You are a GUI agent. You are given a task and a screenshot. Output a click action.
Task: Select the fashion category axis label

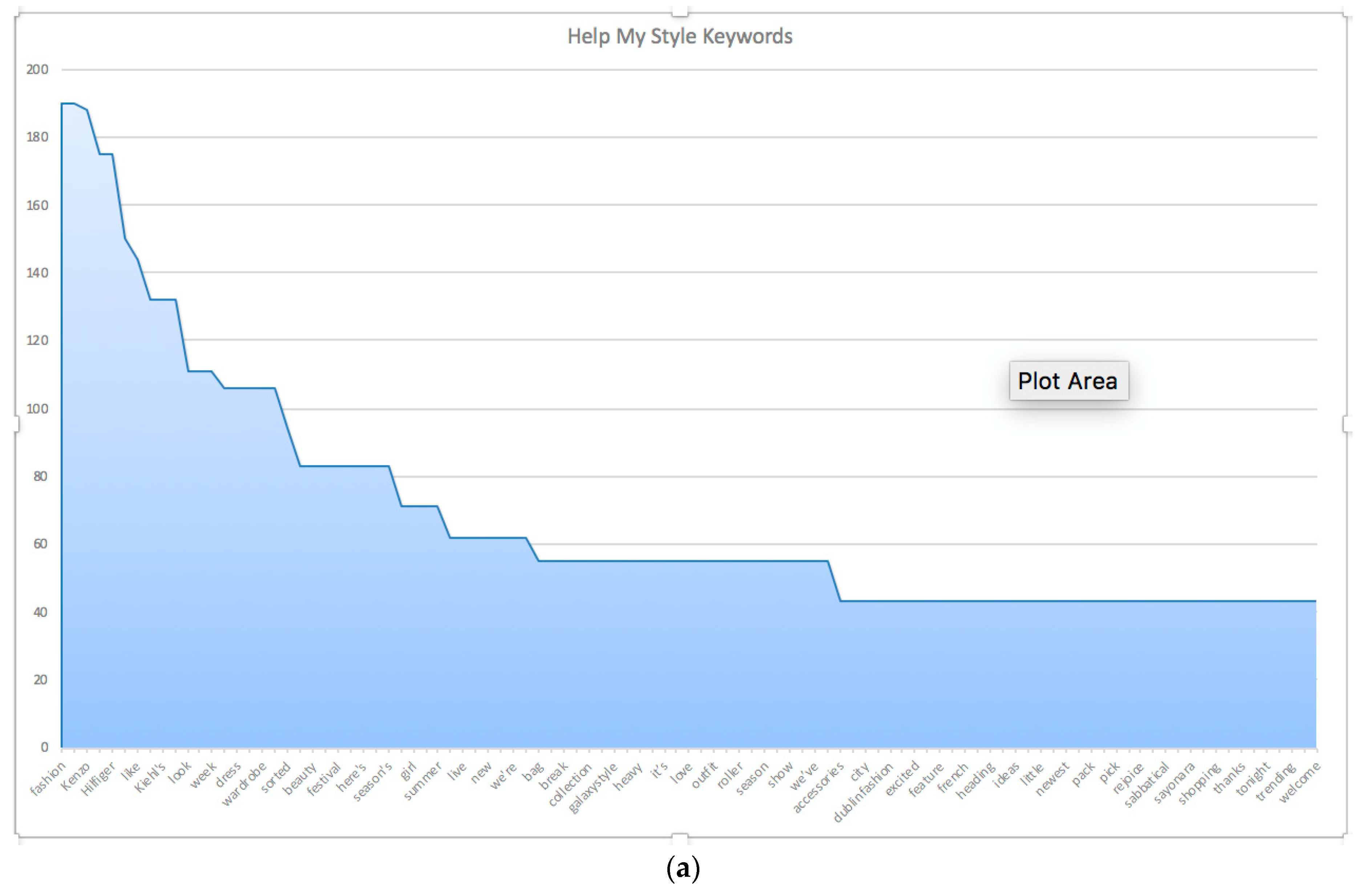point(48,779)
